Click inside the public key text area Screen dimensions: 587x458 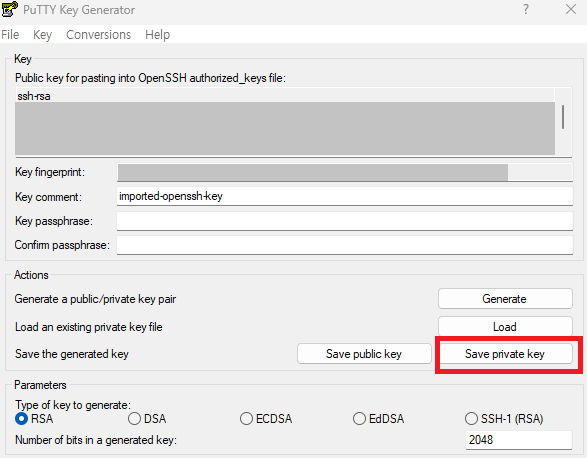pos(285,121)
